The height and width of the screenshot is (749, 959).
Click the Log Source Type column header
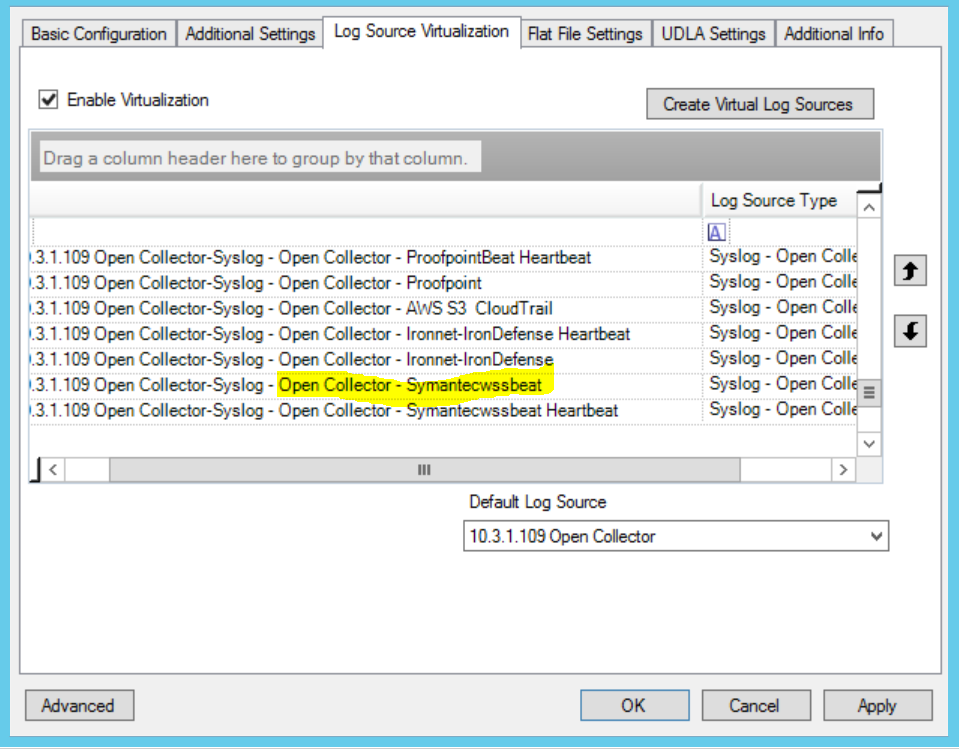coord(774,200)
